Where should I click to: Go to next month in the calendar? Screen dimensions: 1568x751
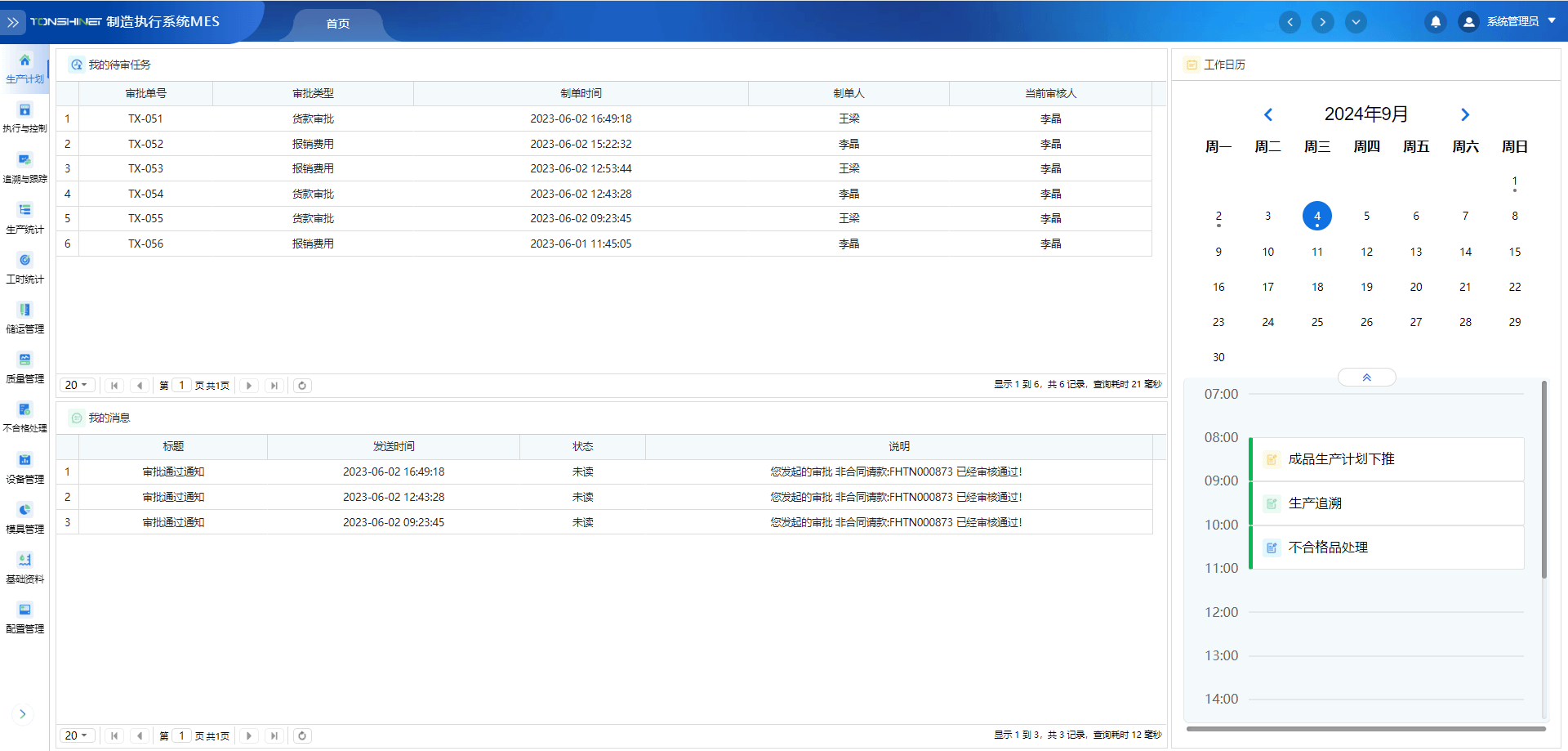1464,114
